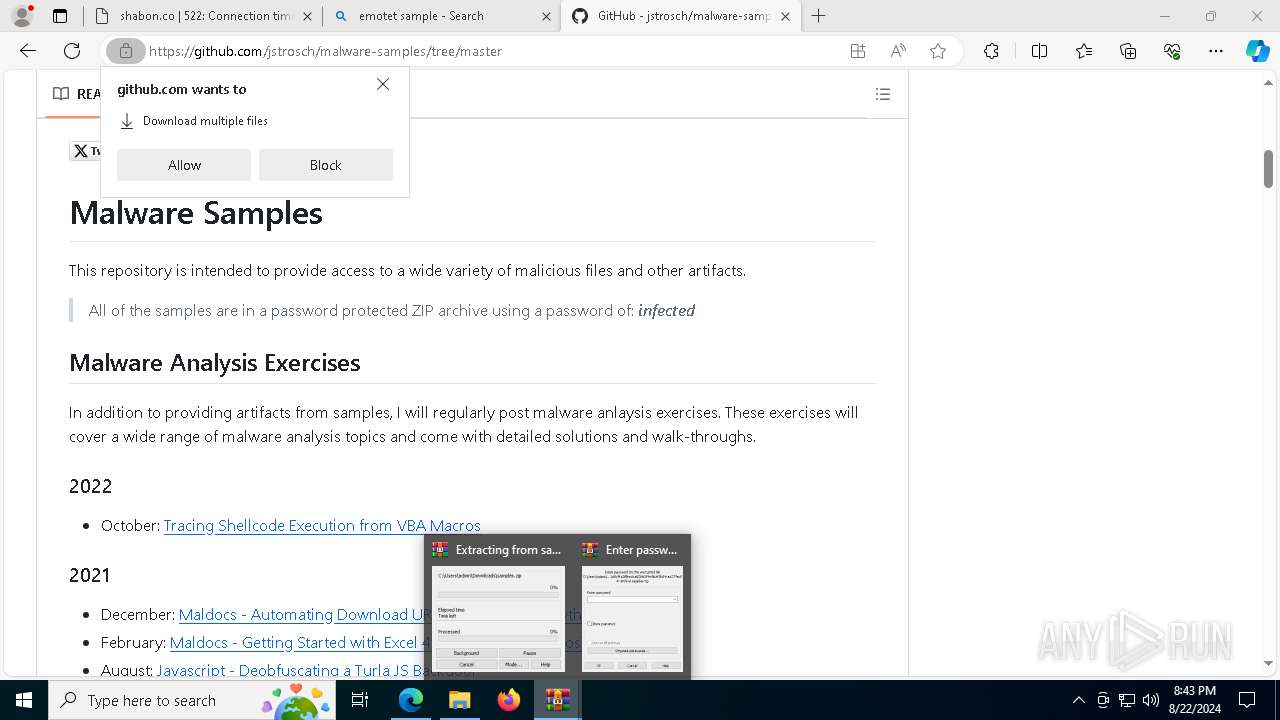Click the Type here to search box
This screenshot has width=1280, height=720.
pyautogui.click(x=194, y=700)
